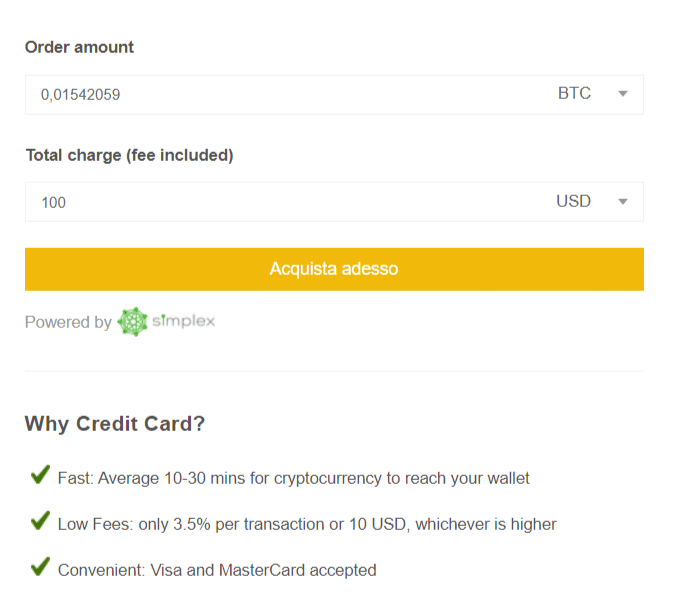Focus the Order amount input field
Image resolution: width=675 pixels, height=615 pixels.
coord(280,94)
